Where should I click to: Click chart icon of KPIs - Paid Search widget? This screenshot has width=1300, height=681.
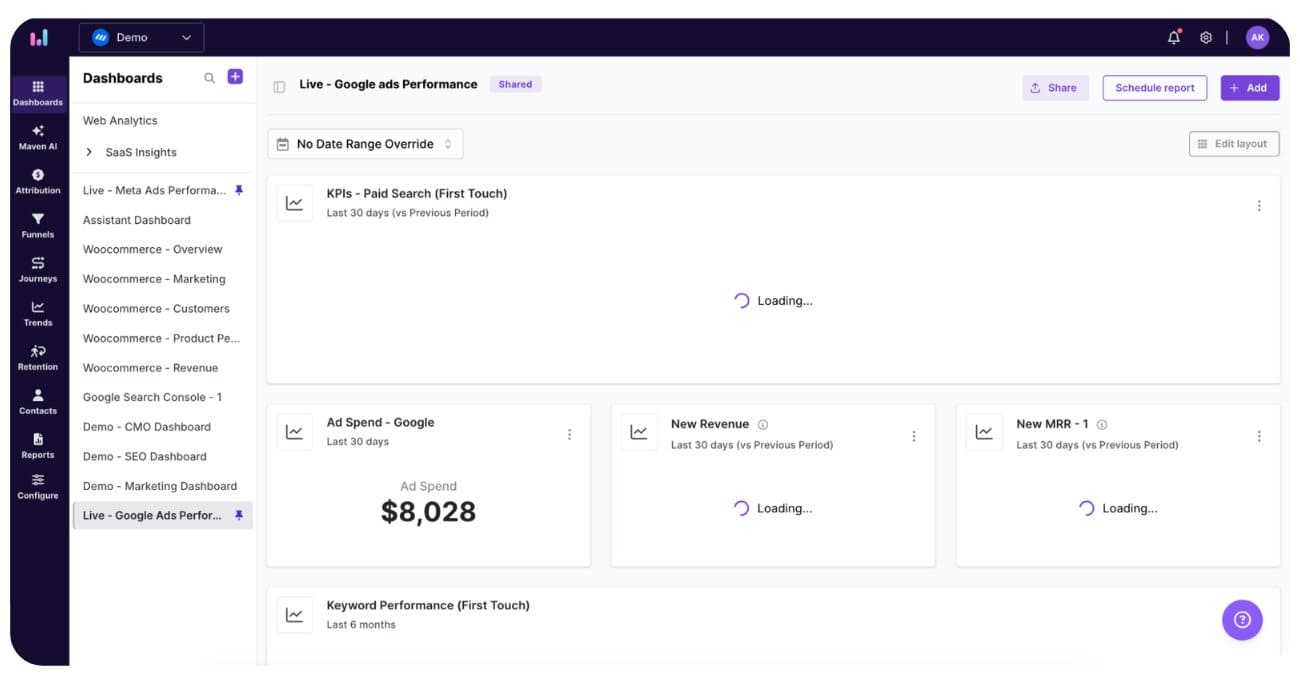coord(294,203)
